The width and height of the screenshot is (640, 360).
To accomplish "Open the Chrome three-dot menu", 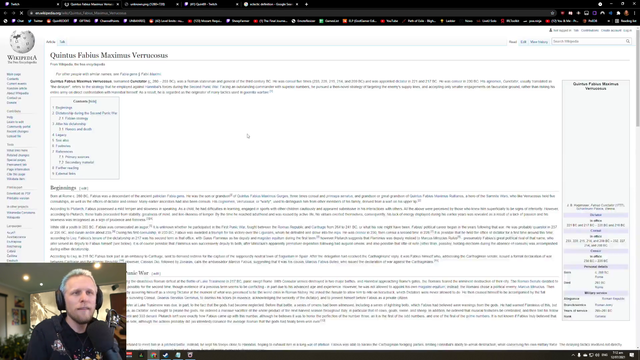I will coord(635,13).
